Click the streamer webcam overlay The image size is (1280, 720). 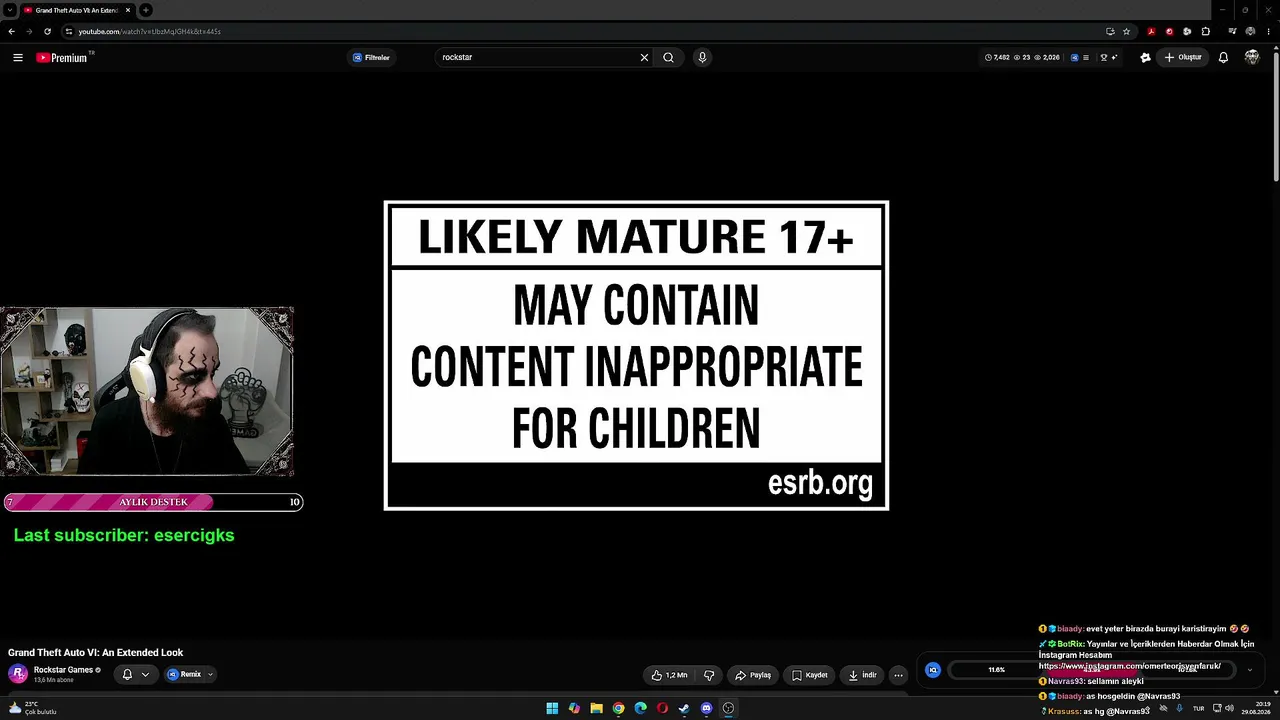point(147,392)
